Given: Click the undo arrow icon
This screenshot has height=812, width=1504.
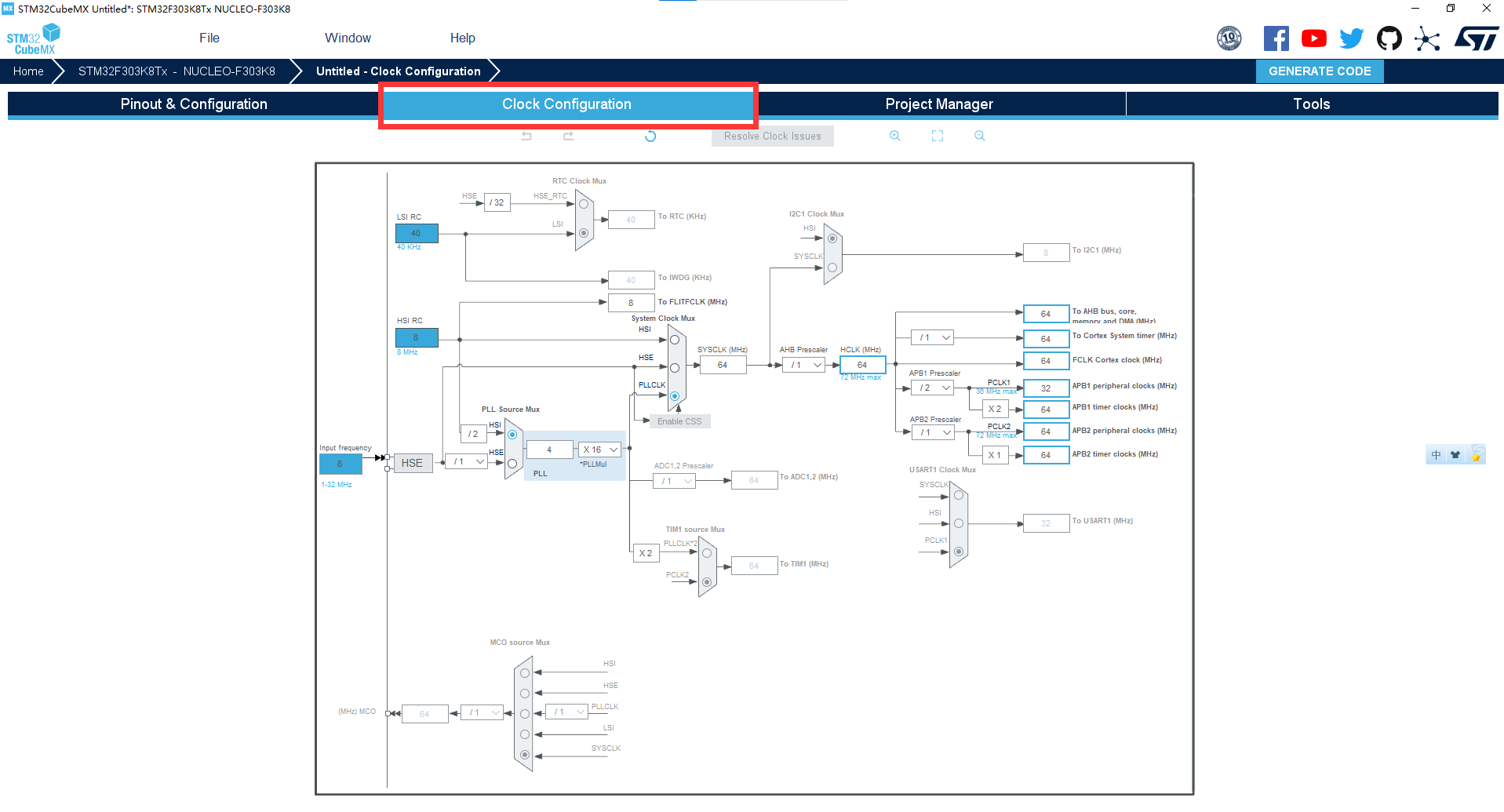Looking at the screenshot, I should [x=526, y=137].
